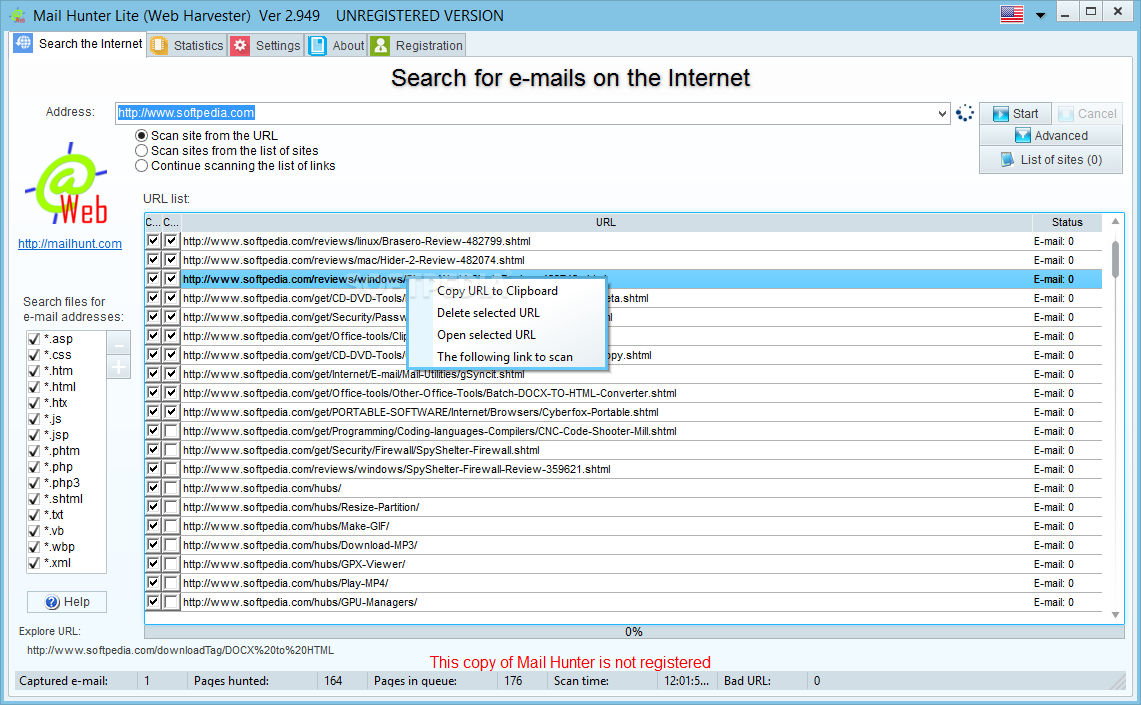Click the not registered warning text
Image resolution: width=1141 pixels, height=705 pixels.
click(x=570, y=662)
